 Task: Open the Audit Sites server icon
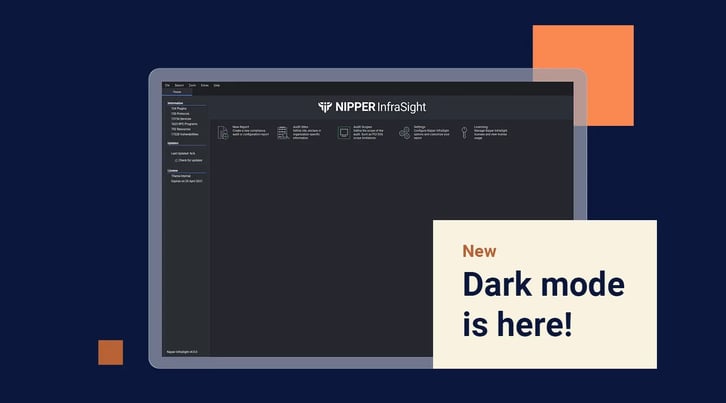pos(283,132)
